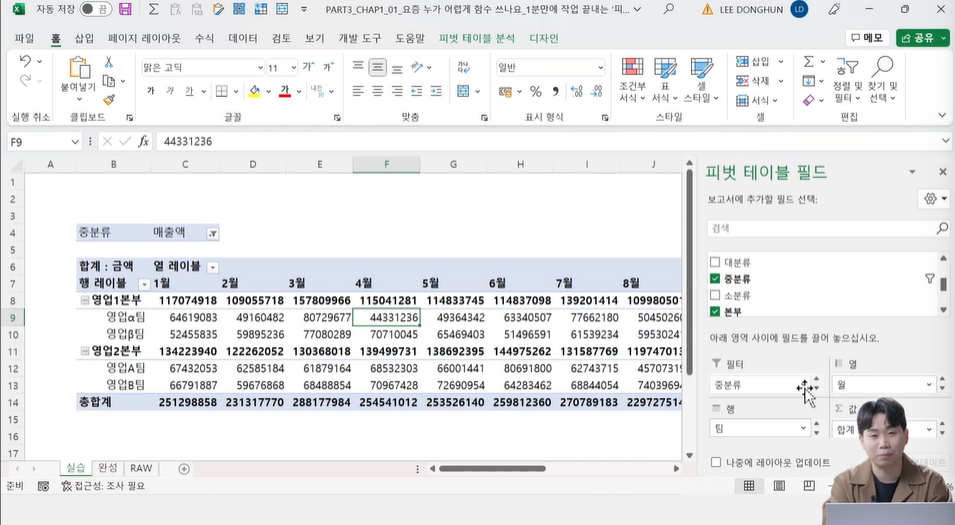Screen dimensions: 955x525
Task: Switch to the 삽입 ribbon tab
Action: (84, 38)
